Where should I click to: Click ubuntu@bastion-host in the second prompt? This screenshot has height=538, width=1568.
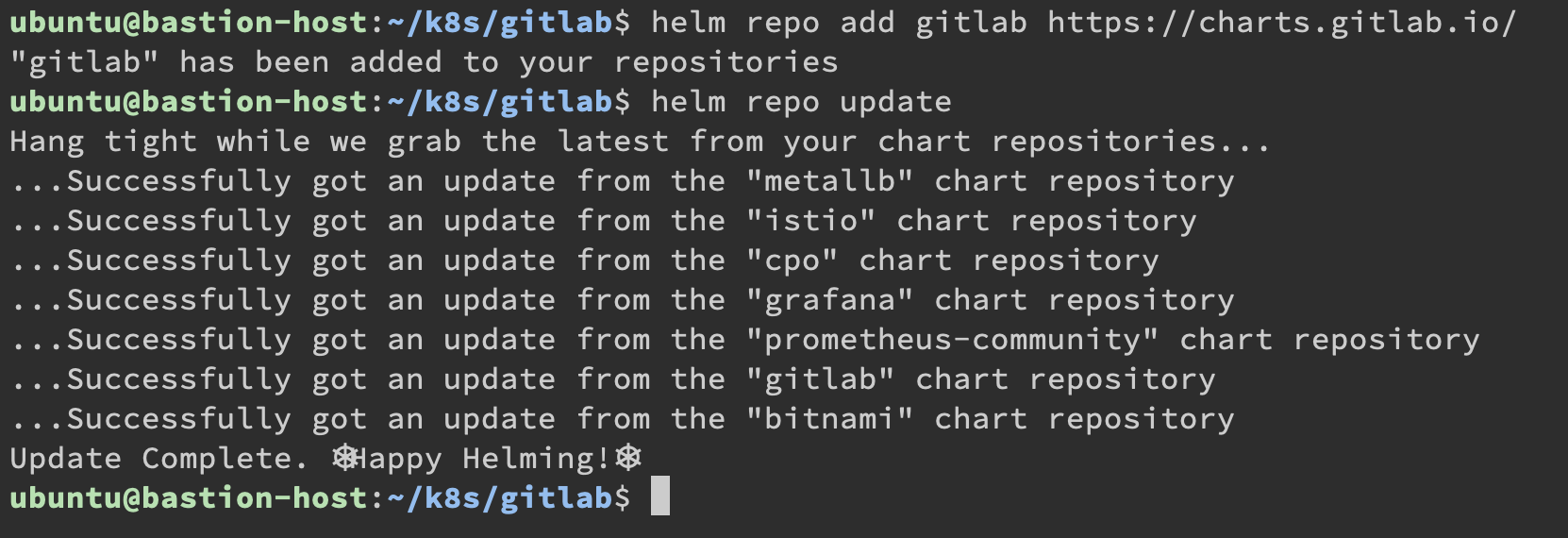point(189,102)
